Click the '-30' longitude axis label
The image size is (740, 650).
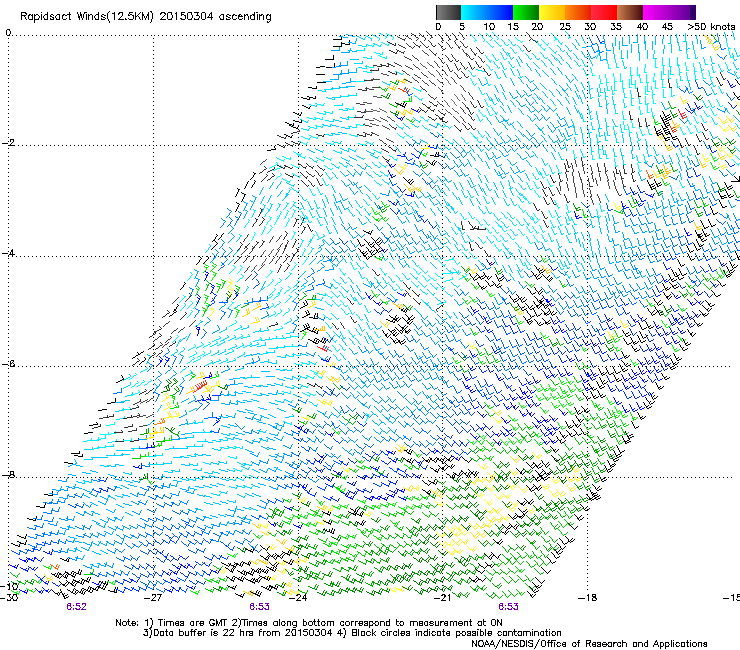9,598
